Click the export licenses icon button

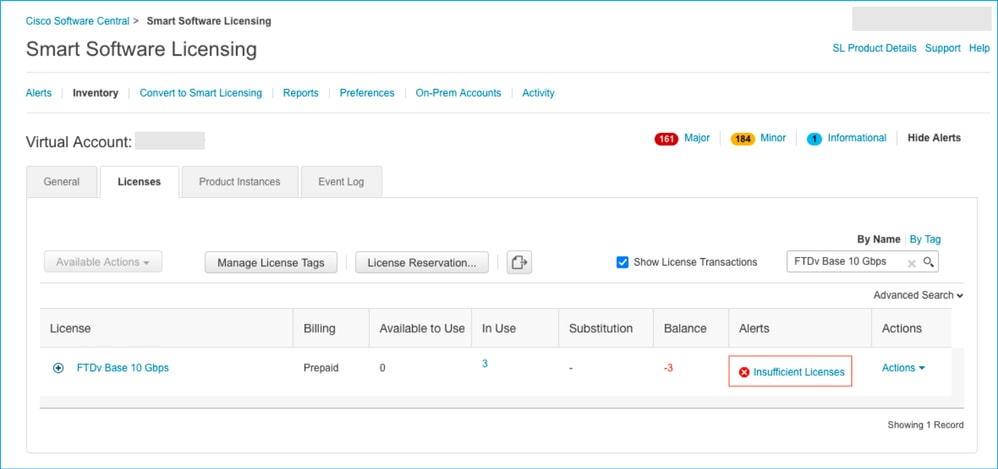[x=519, y=262]
